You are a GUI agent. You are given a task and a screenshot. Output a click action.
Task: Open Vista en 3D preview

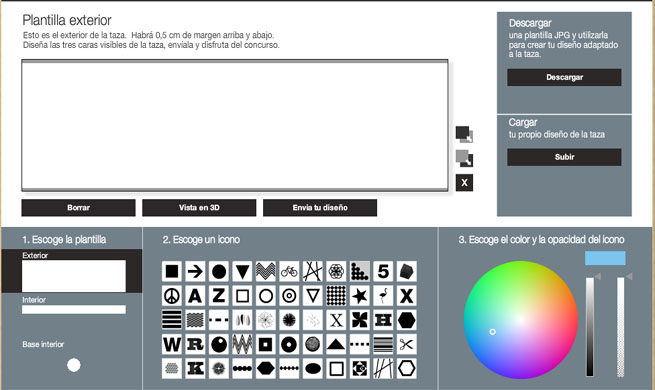pyautogui.click(x=199, y=208)
